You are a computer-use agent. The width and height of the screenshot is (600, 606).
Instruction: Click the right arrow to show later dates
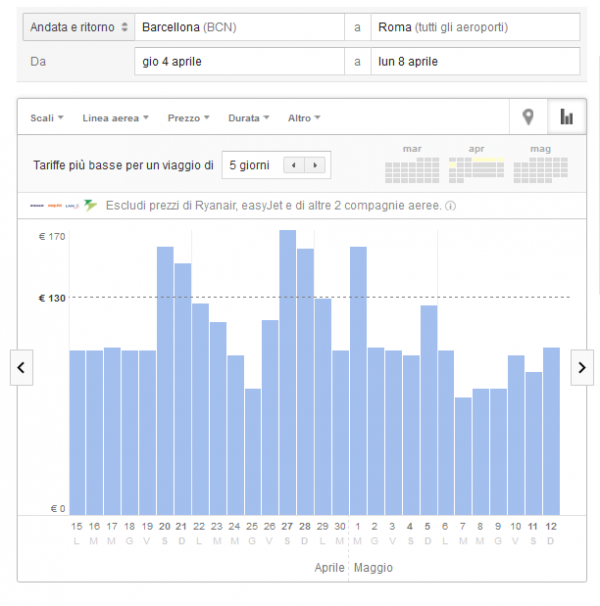point(581,368)
